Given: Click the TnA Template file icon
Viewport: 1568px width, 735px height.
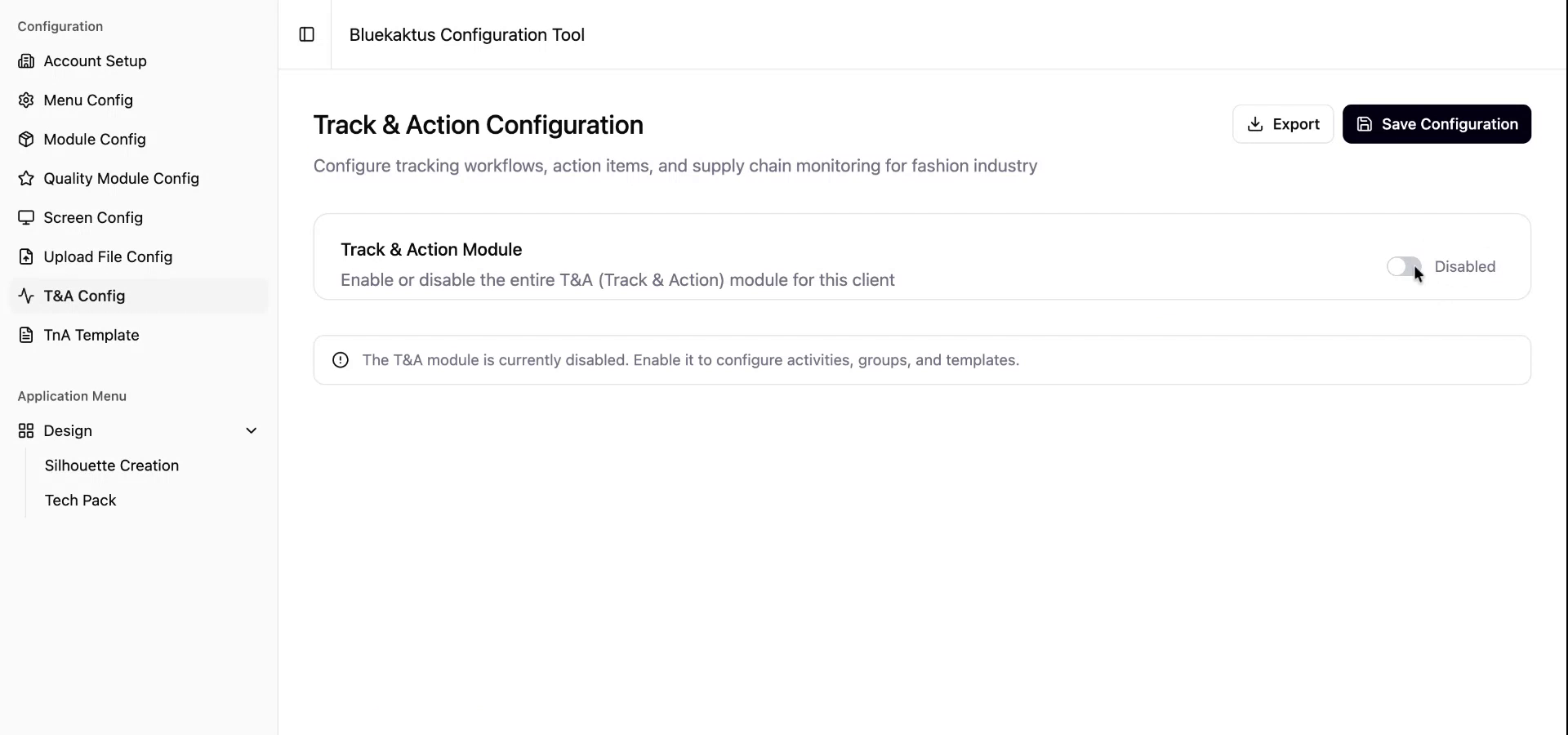Looking at the screenshot, I should (x=26, y=336).
